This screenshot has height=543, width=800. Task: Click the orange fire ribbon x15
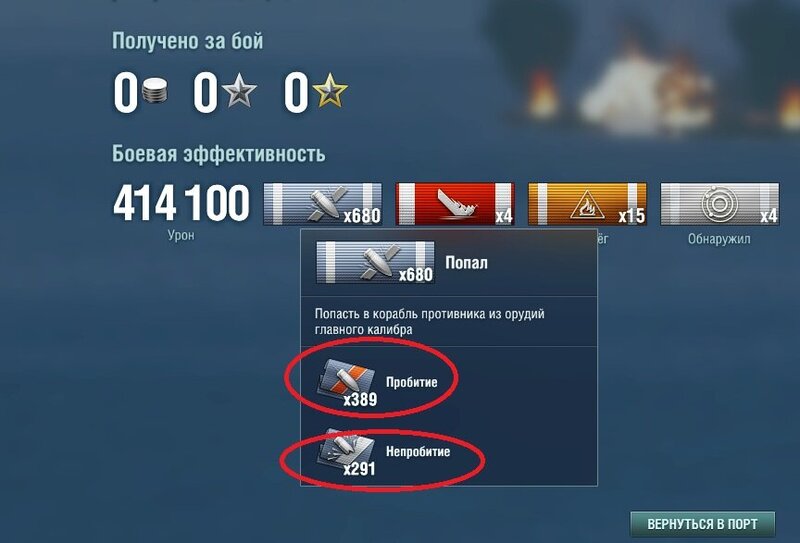(x=587, y=204)
